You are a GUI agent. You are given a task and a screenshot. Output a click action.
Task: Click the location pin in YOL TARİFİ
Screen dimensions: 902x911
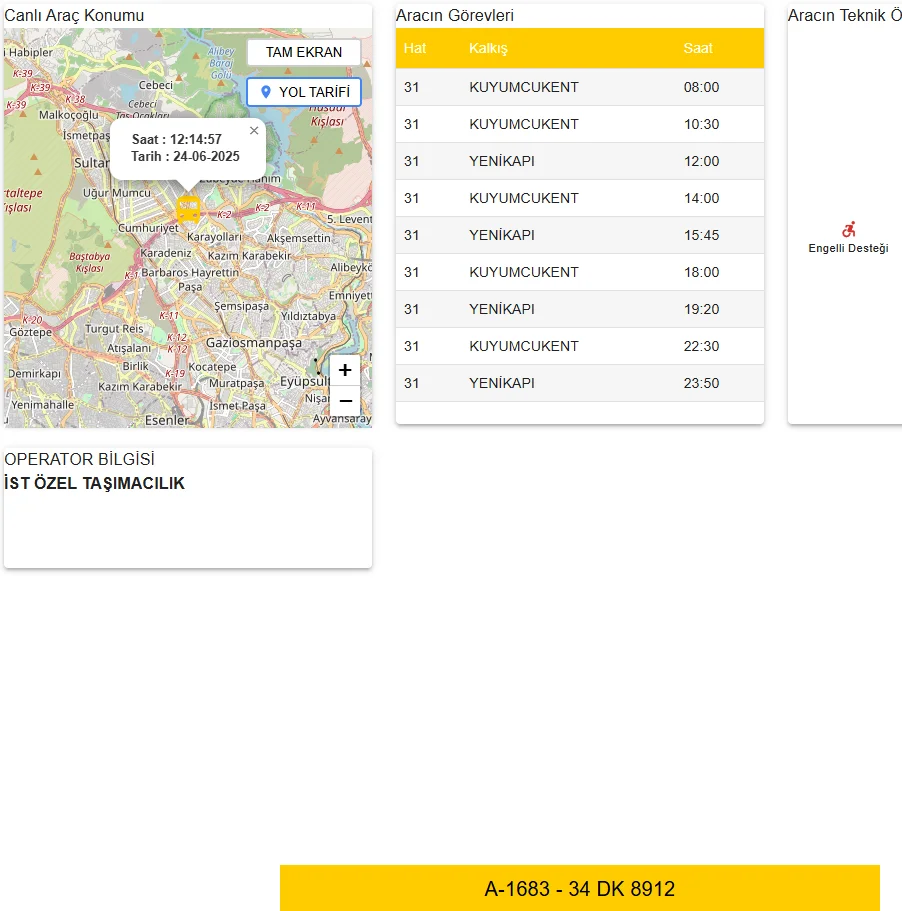point(266,92)
